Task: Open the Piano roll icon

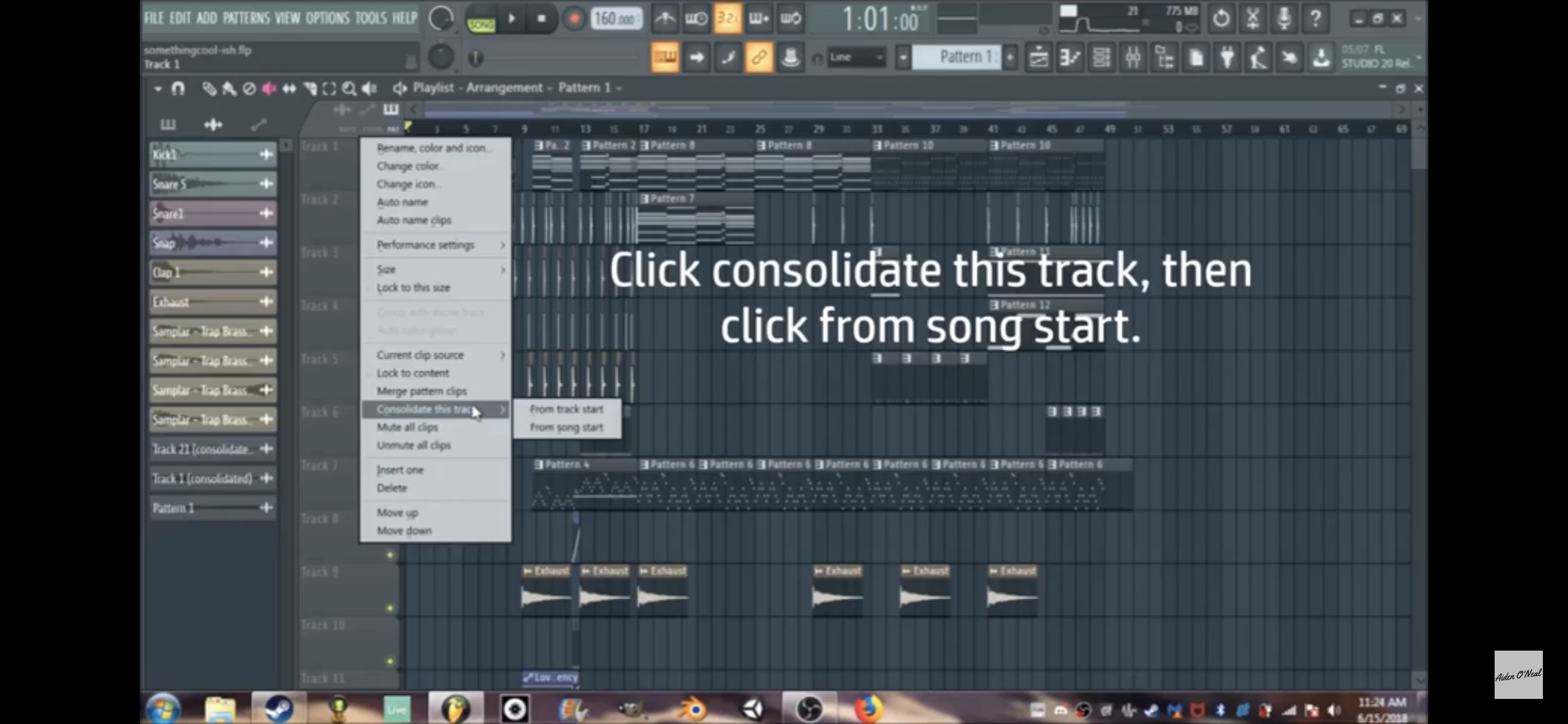Action: point(1070,58)
